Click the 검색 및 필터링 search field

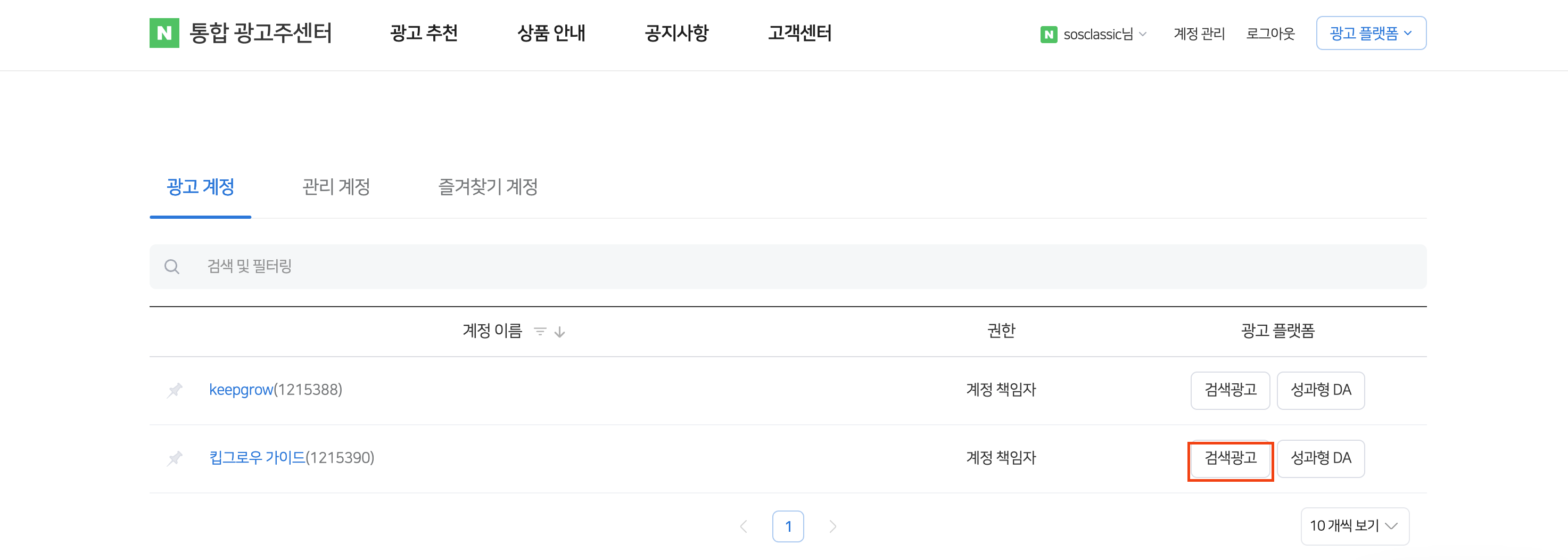[791, 267]
